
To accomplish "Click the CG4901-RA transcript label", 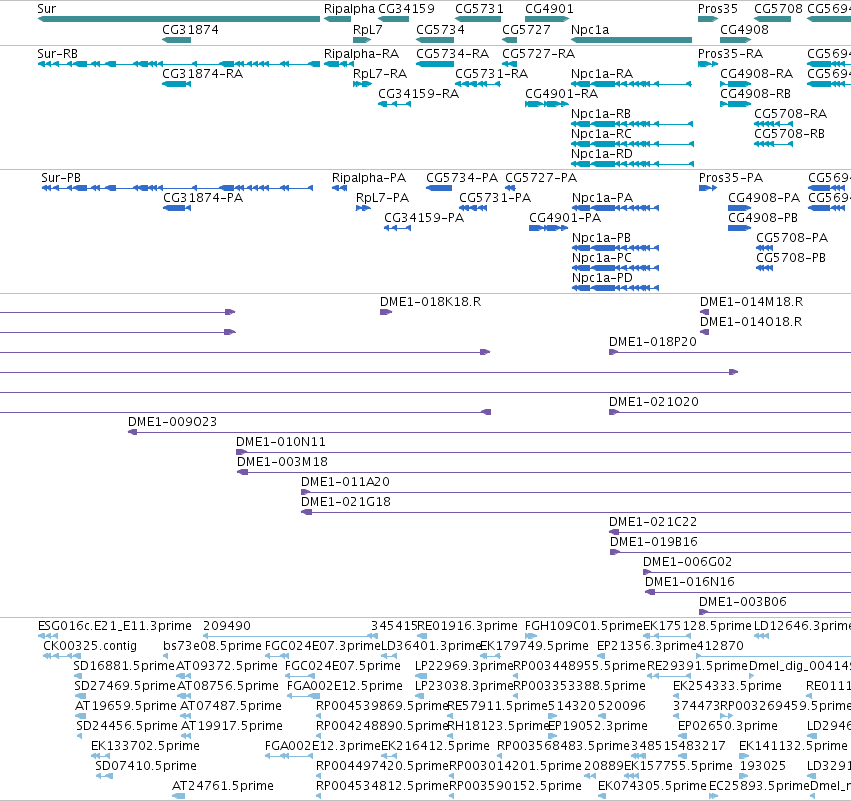I will coord(561,93).
